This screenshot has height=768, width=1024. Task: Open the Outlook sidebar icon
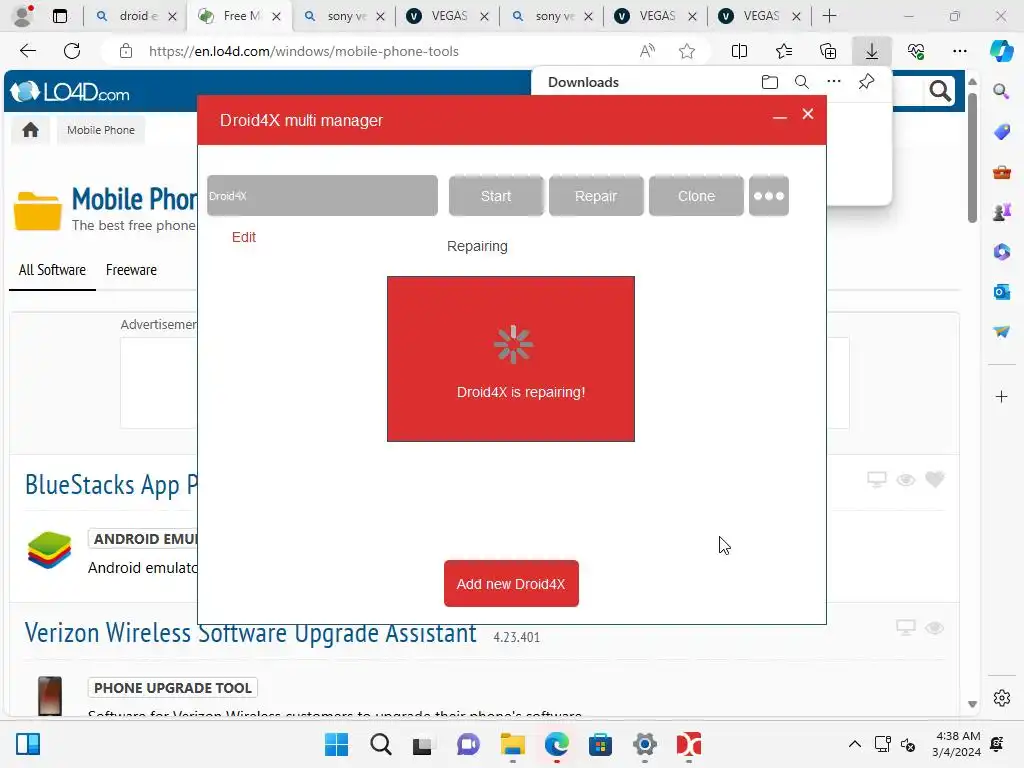(1001, 292)
